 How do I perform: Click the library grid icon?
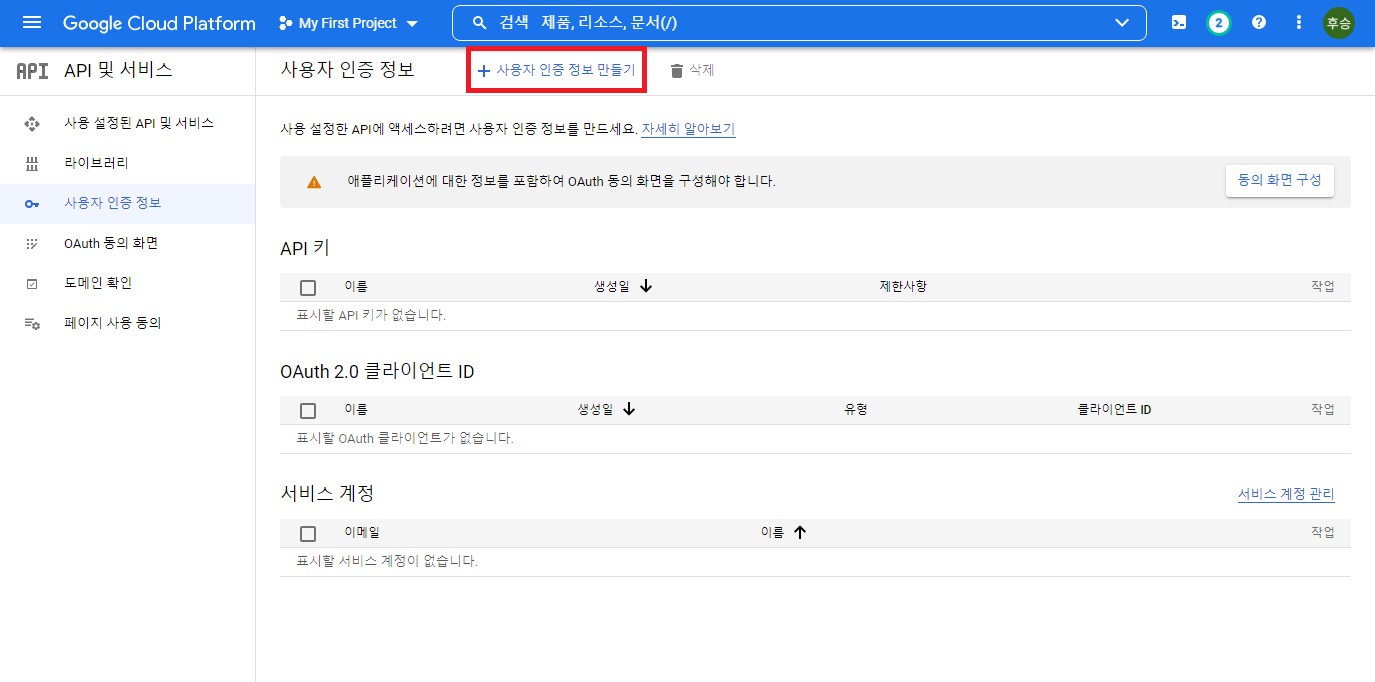pyautogui.click(x=32, y=164)
